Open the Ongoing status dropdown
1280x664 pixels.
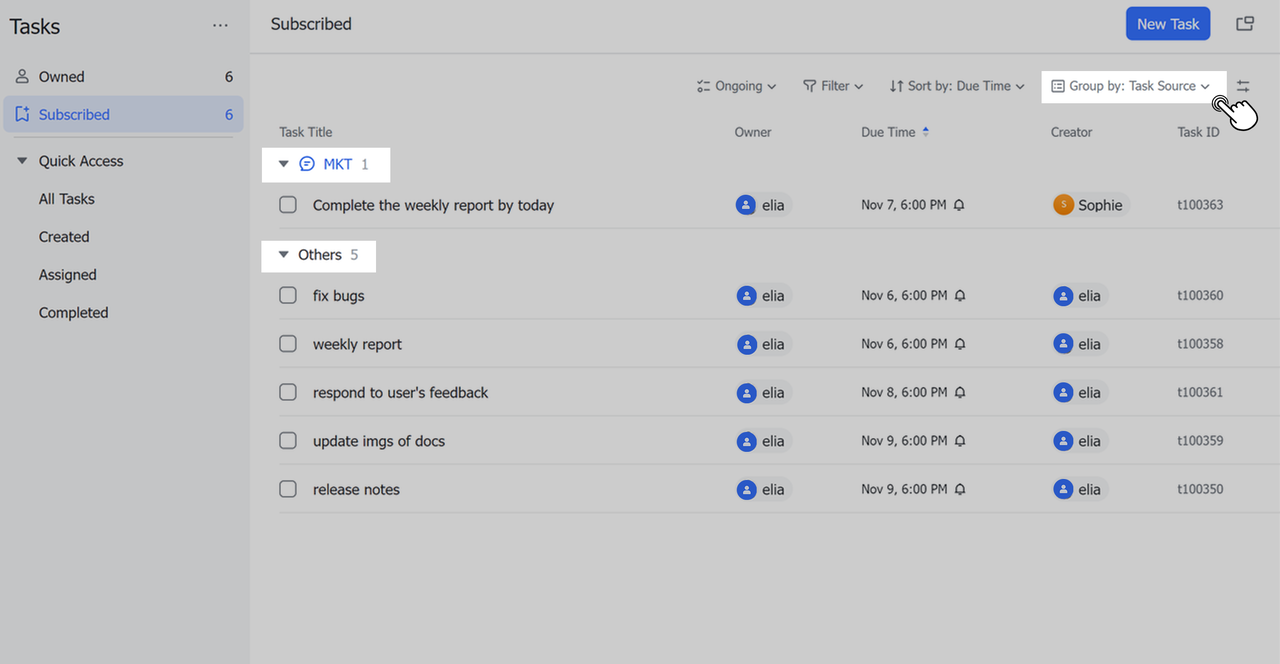point(737,87)
